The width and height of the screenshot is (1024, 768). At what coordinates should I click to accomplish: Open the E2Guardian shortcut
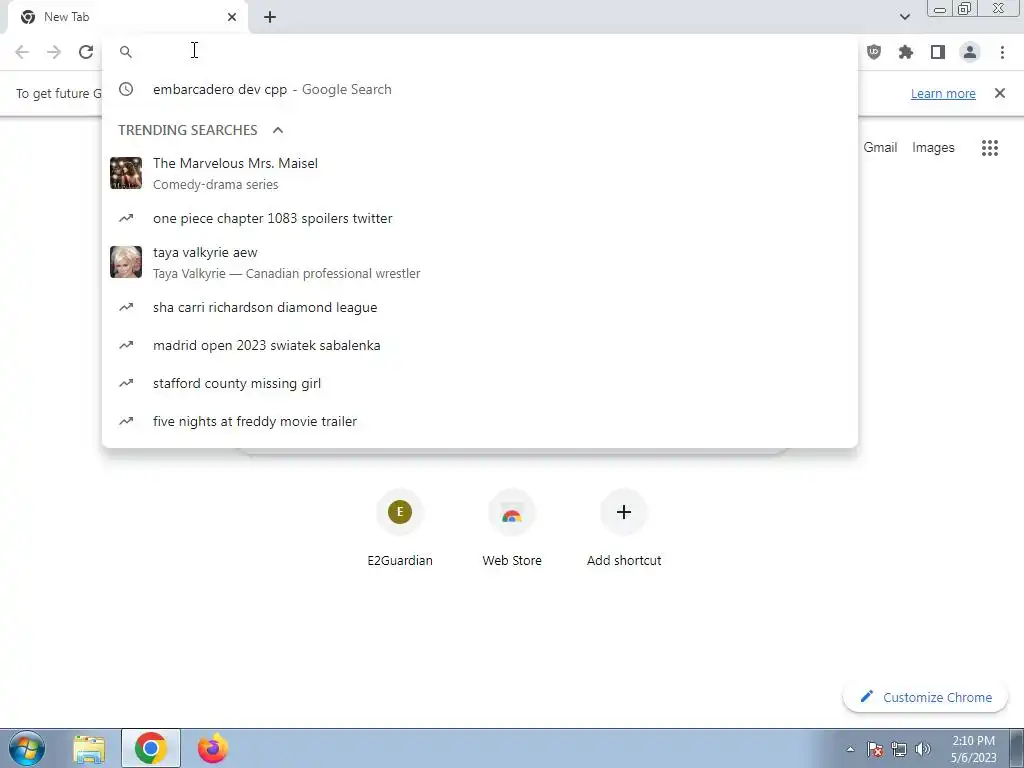(400, 528)
